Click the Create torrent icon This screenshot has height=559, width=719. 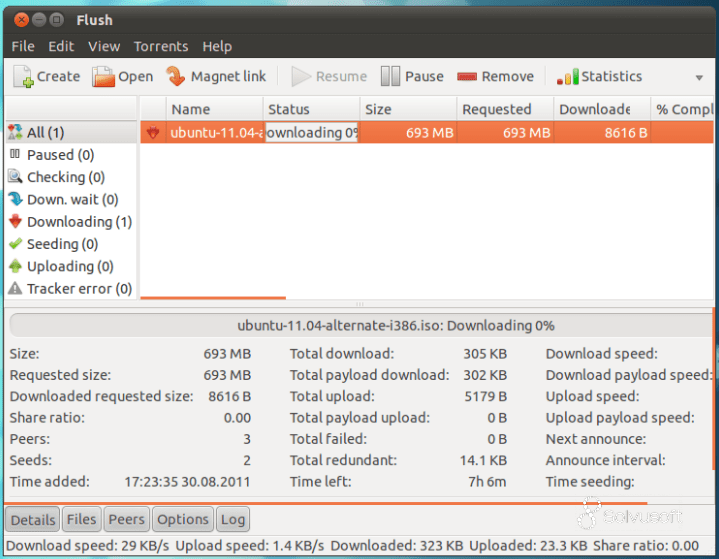pos(23,76)
